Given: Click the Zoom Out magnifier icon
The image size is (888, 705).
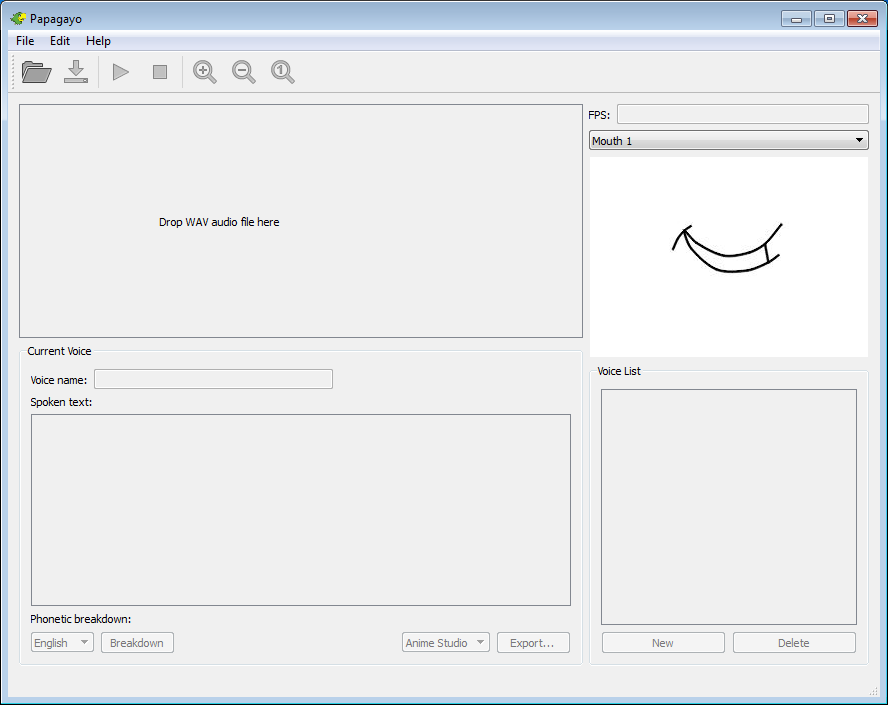Looking at the screenshot, I should point(244,72).
